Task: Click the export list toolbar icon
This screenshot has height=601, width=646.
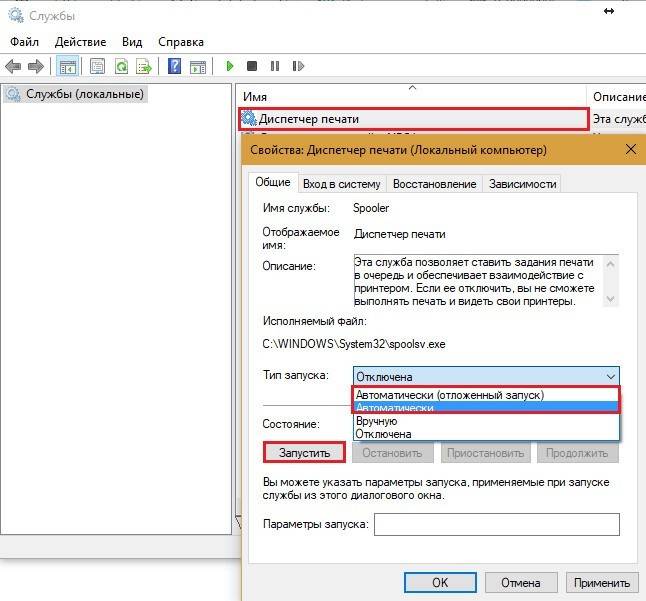Action: click(144, 66)
